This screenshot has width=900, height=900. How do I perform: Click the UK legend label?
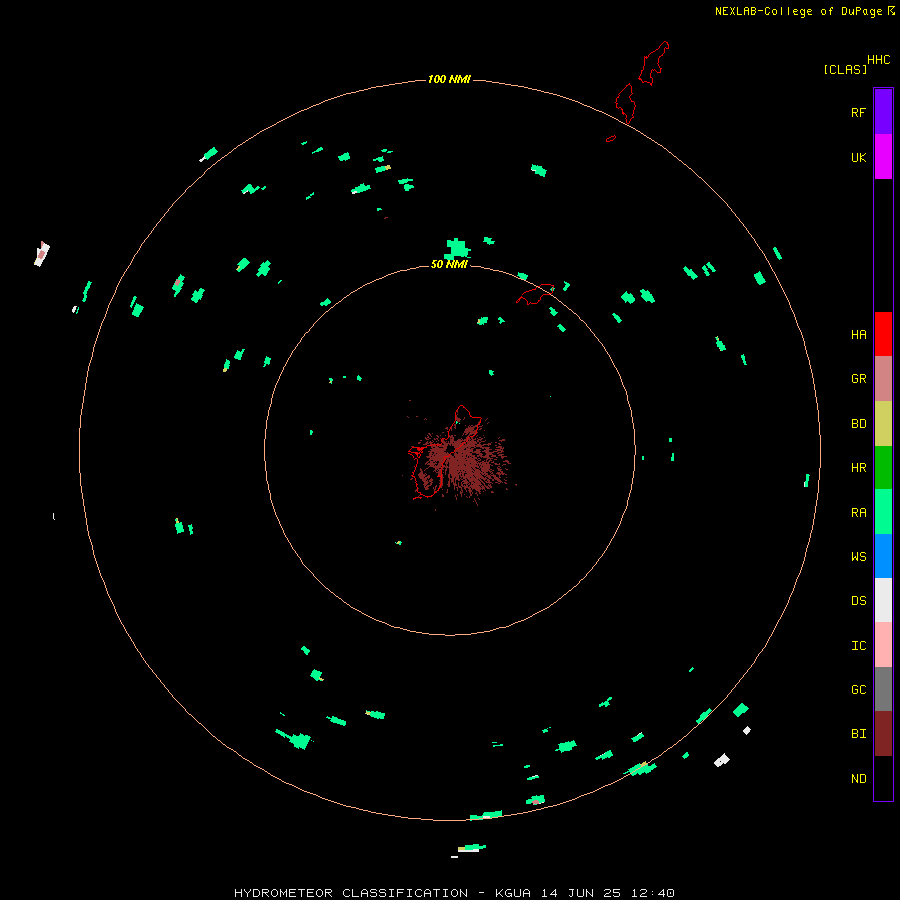click(x=858, y=157)
